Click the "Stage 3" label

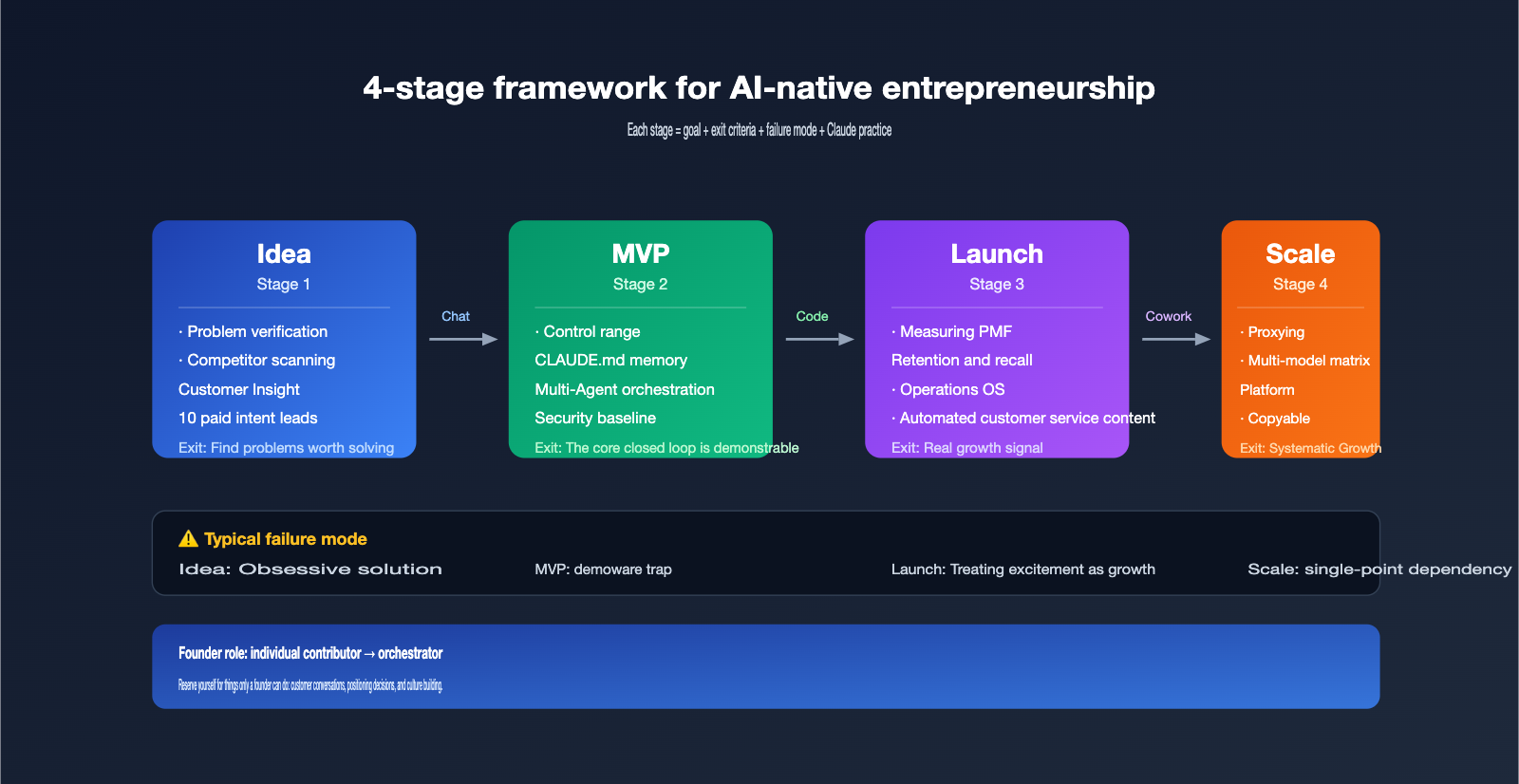pyautogui.click(x=997, y=284)
